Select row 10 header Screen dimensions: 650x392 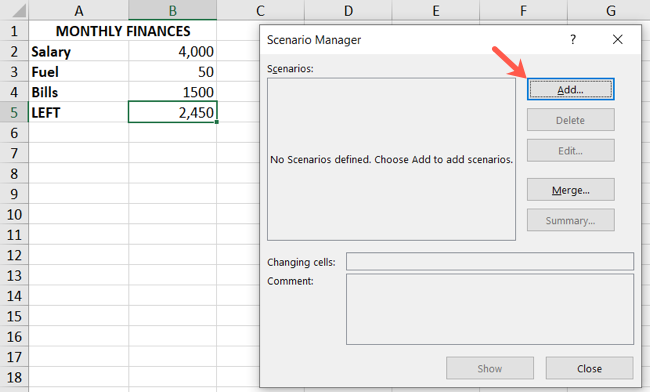pos(14,214)
